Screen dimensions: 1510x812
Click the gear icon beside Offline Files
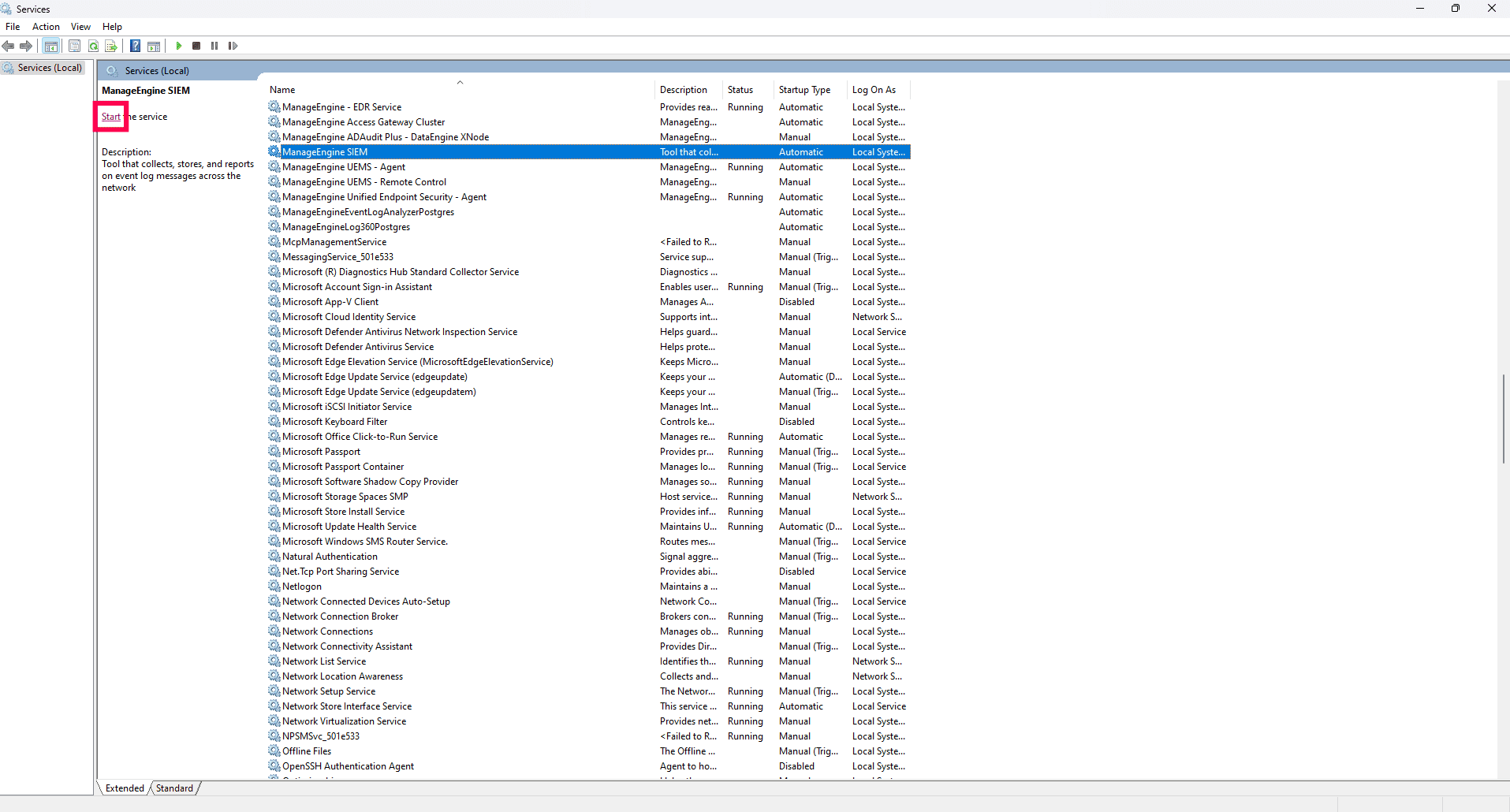pos(274,751)
